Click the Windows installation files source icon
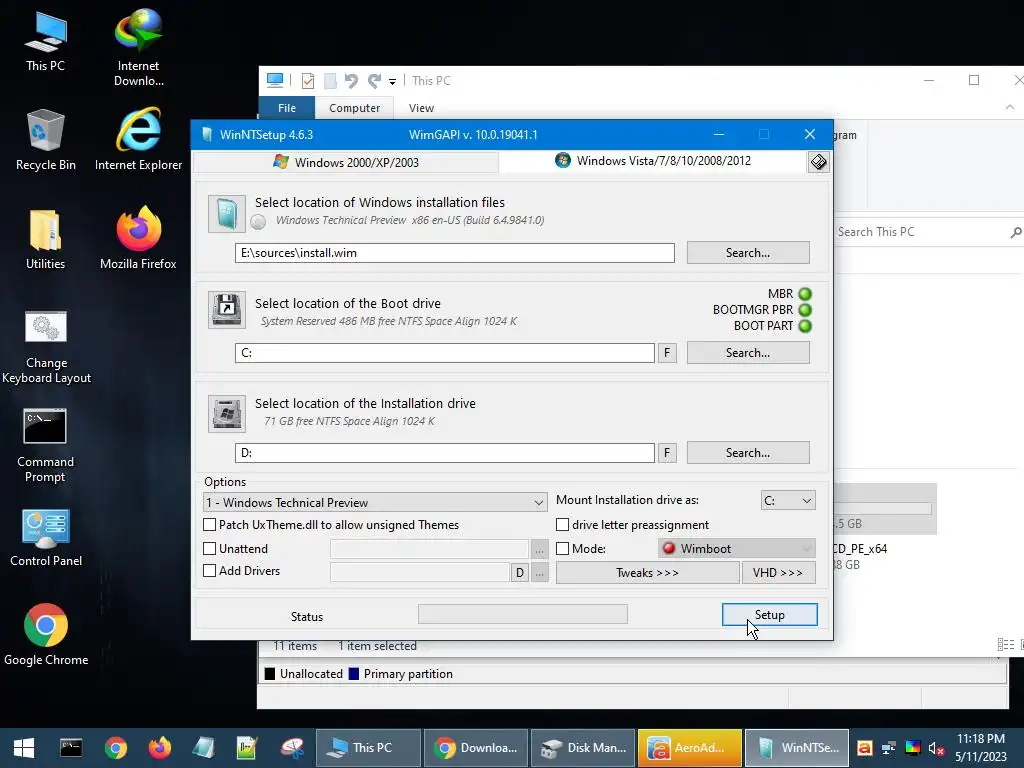Image resolution: width=1024 pixels, height=768 pixels. coord(227,214)
